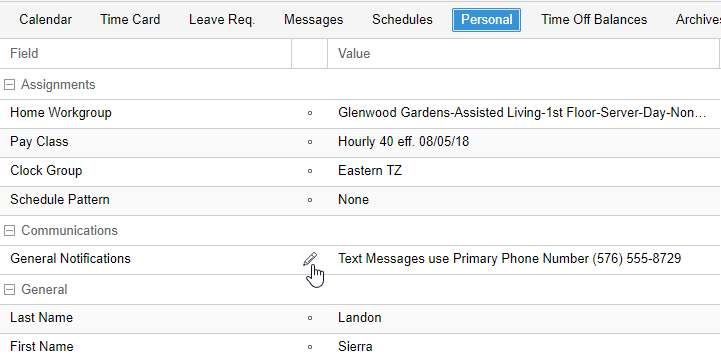
Task: Click the circle marker beside Home Workgroup
Action: (310, 113)
